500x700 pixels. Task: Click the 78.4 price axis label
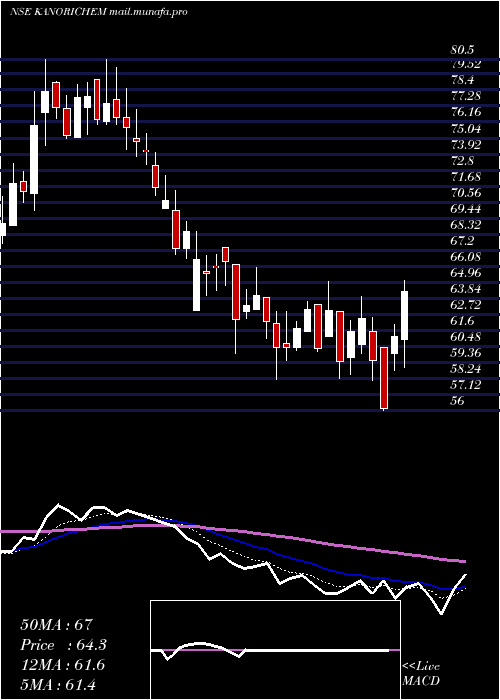[463, 80]
